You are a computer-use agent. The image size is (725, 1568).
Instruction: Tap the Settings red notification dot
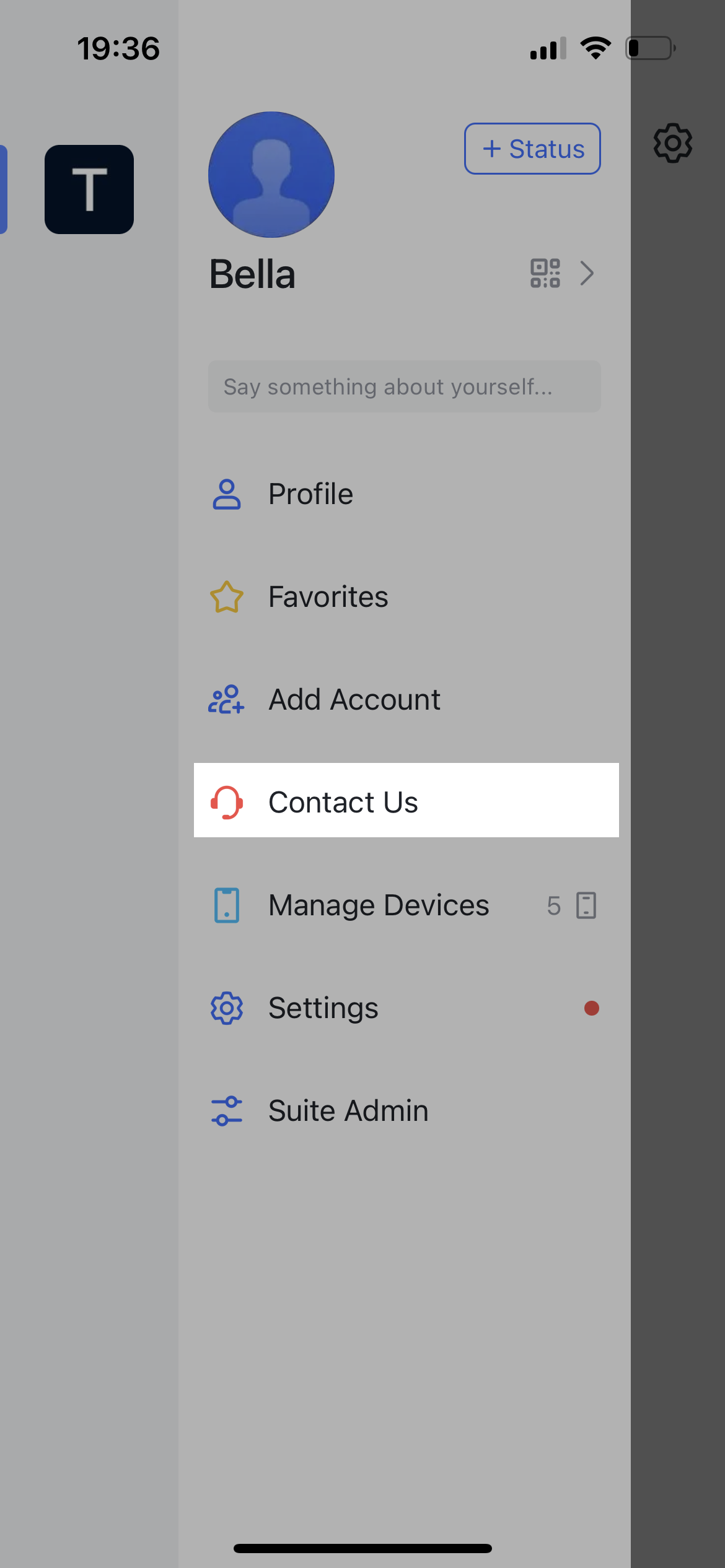(591, 1008)
